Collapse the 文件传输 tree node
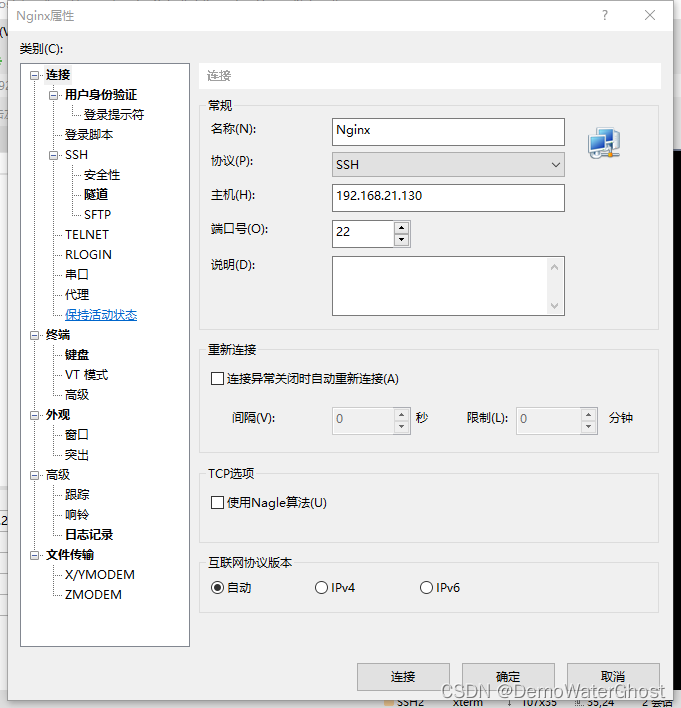Screen dimensions: 681x708 [34, 555]
